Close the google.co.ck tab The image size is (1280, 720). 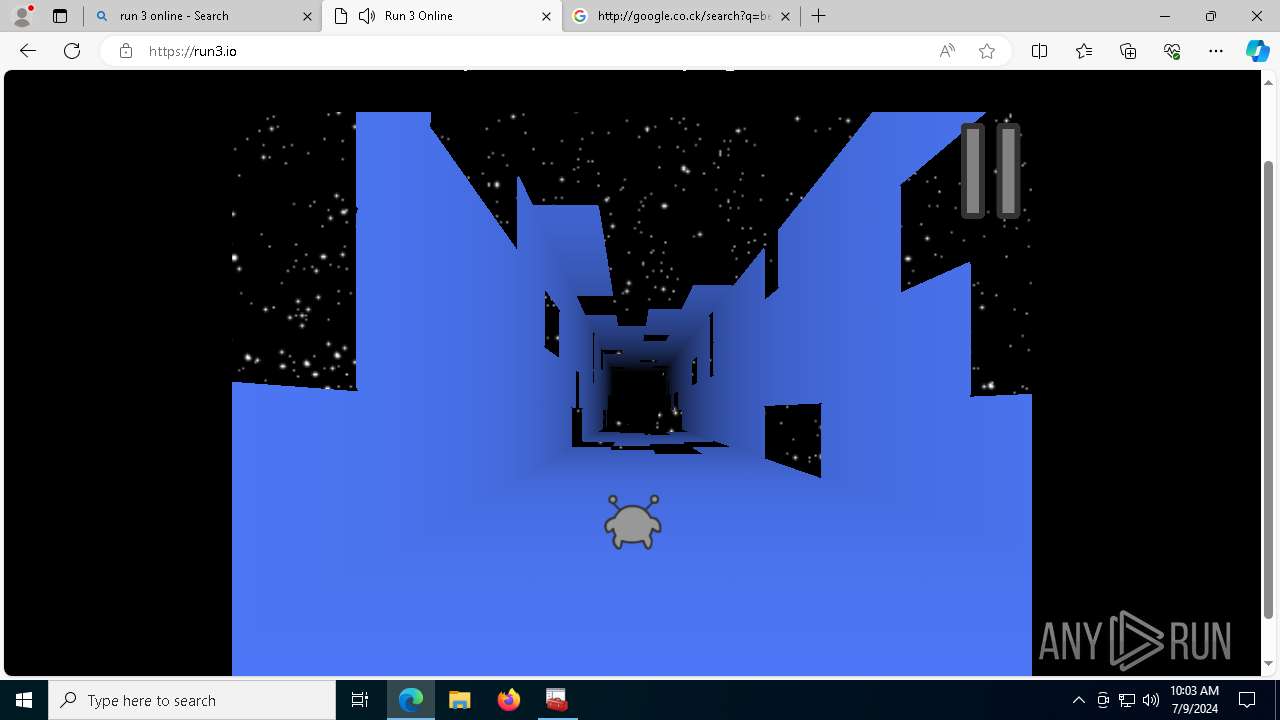tap(785, 16)
